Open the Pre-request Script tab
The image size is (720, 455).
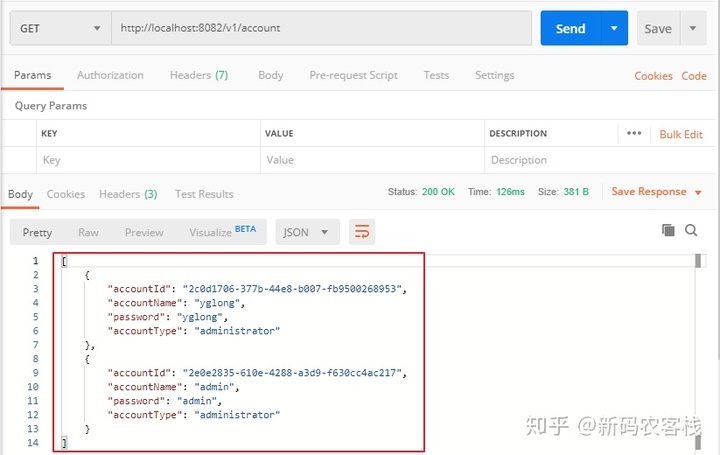coord(354,75)
